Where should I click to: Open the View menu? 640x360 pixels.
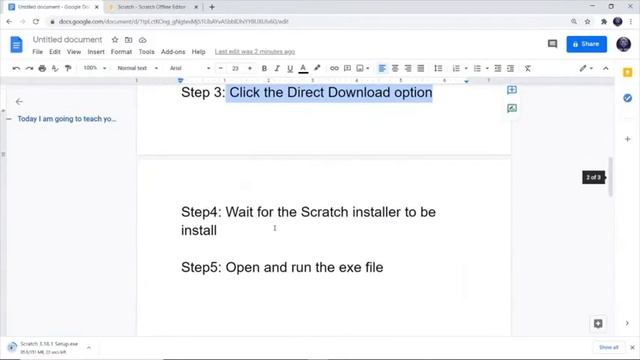click(x=74, y=52)
